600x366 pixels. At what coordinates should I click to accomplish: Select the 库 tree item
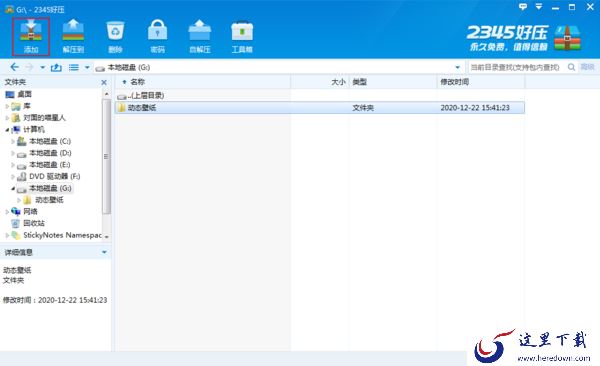coord(27,106)
